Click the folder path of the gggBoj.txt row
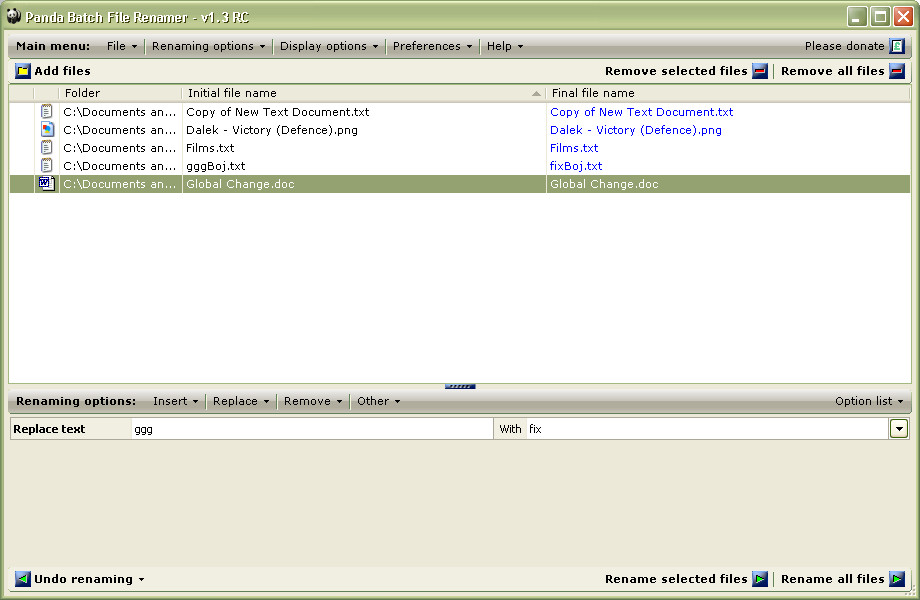This screenshot has height=600, width=920. pos(120,166)
